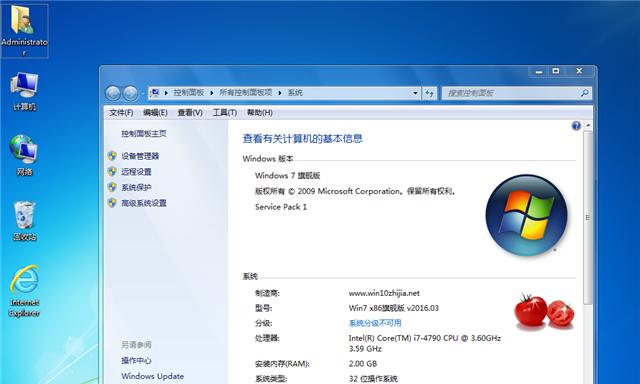The image size is (640, 384).
Task: Expand the arrow before 控制面板 in the breadcrumb
Action: pos(166,93)
